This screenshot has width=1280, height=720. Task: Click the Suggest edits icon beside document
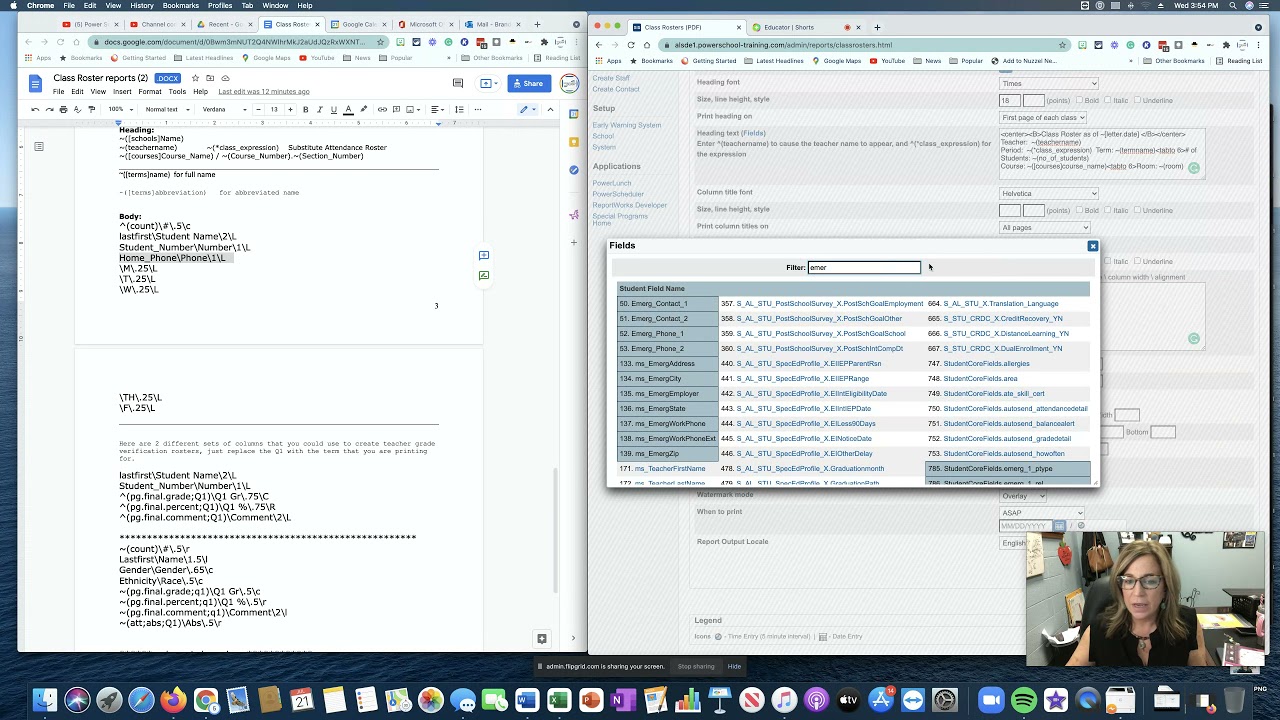click(484, 275)
